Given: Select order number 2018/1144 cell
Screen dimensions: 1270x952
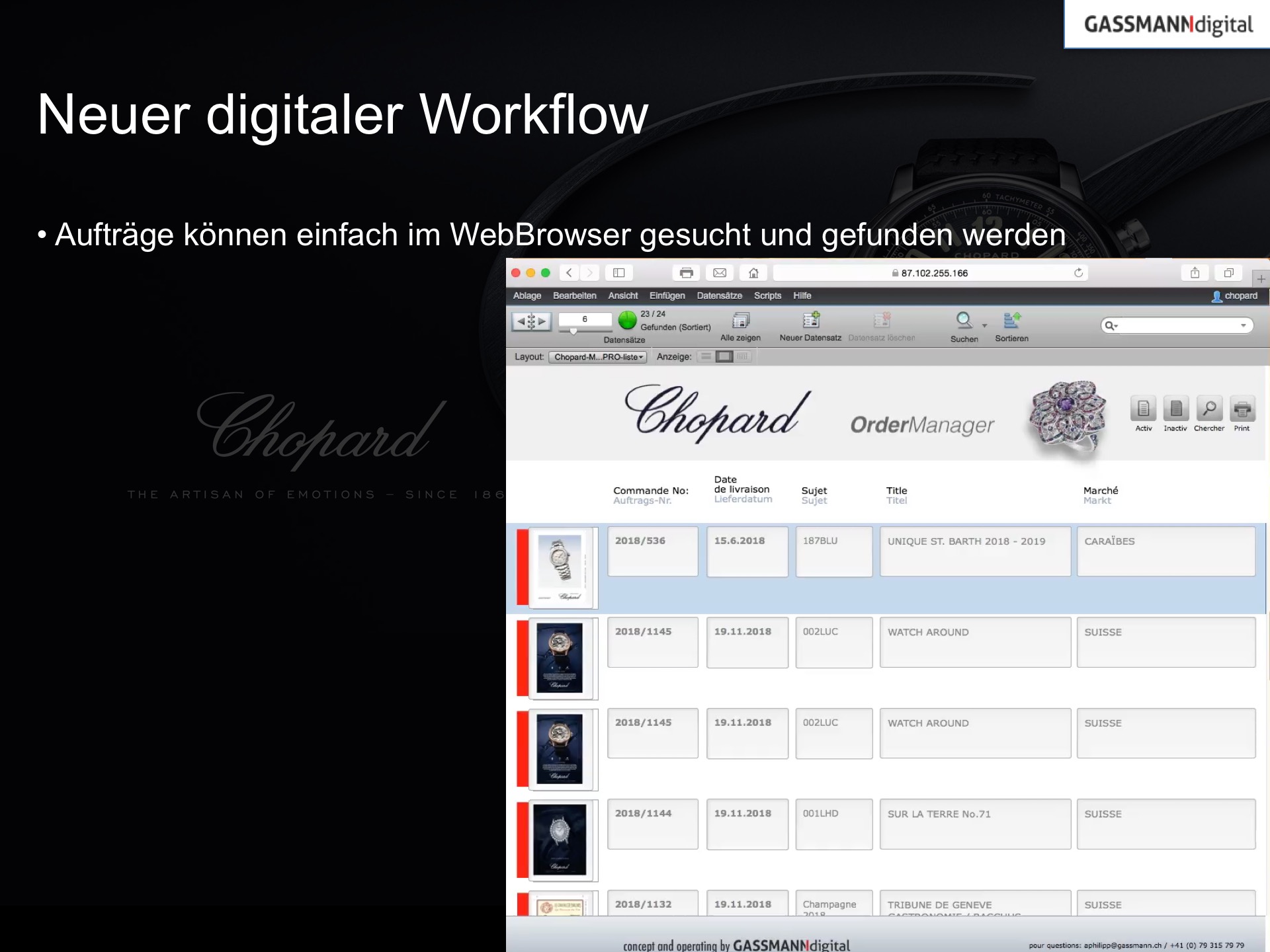Looking at the screenshot, I should click(x=653, y=824).
